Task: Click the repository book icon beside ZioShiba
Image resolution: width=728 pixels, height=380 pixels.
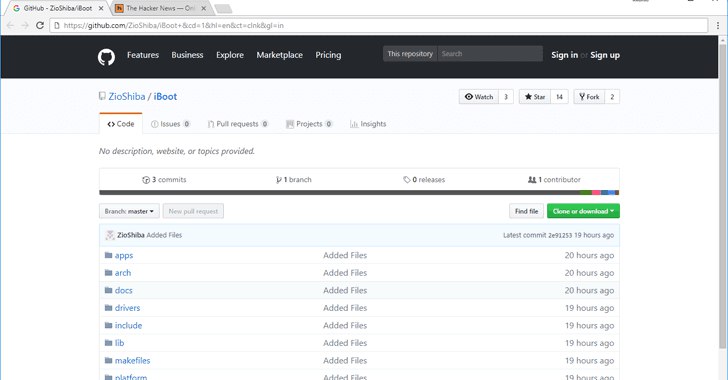Action: 102,96
